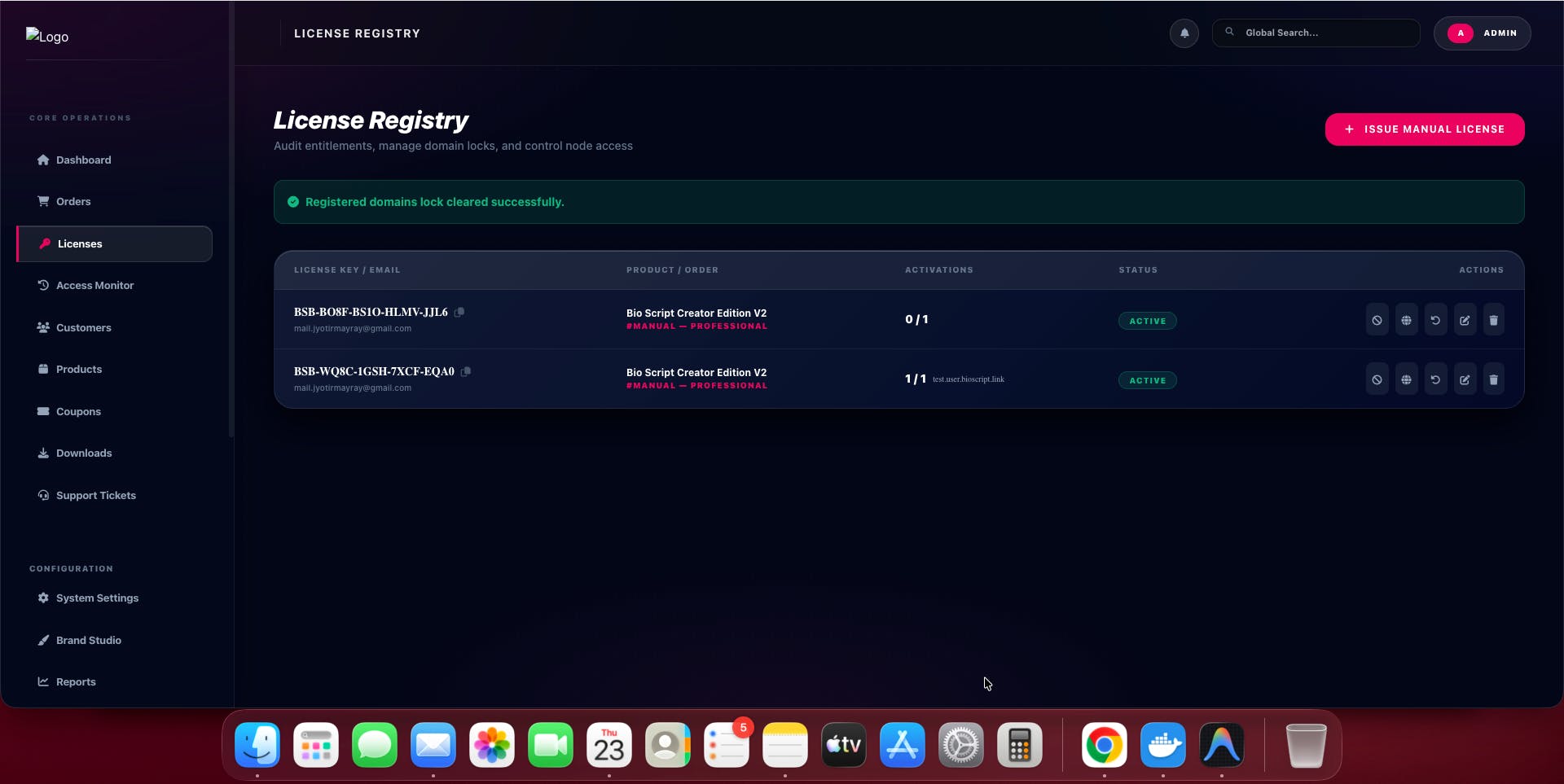
Task: Click the Activations column header
Action: (938, 270)
